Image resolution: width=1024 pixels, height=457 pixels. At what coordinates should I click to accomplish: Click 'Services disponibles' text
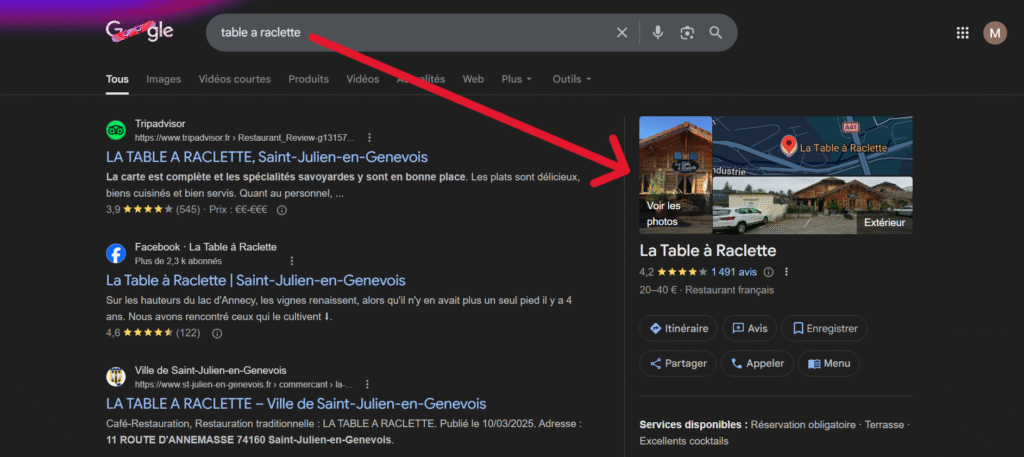click(x=694, y=424)
